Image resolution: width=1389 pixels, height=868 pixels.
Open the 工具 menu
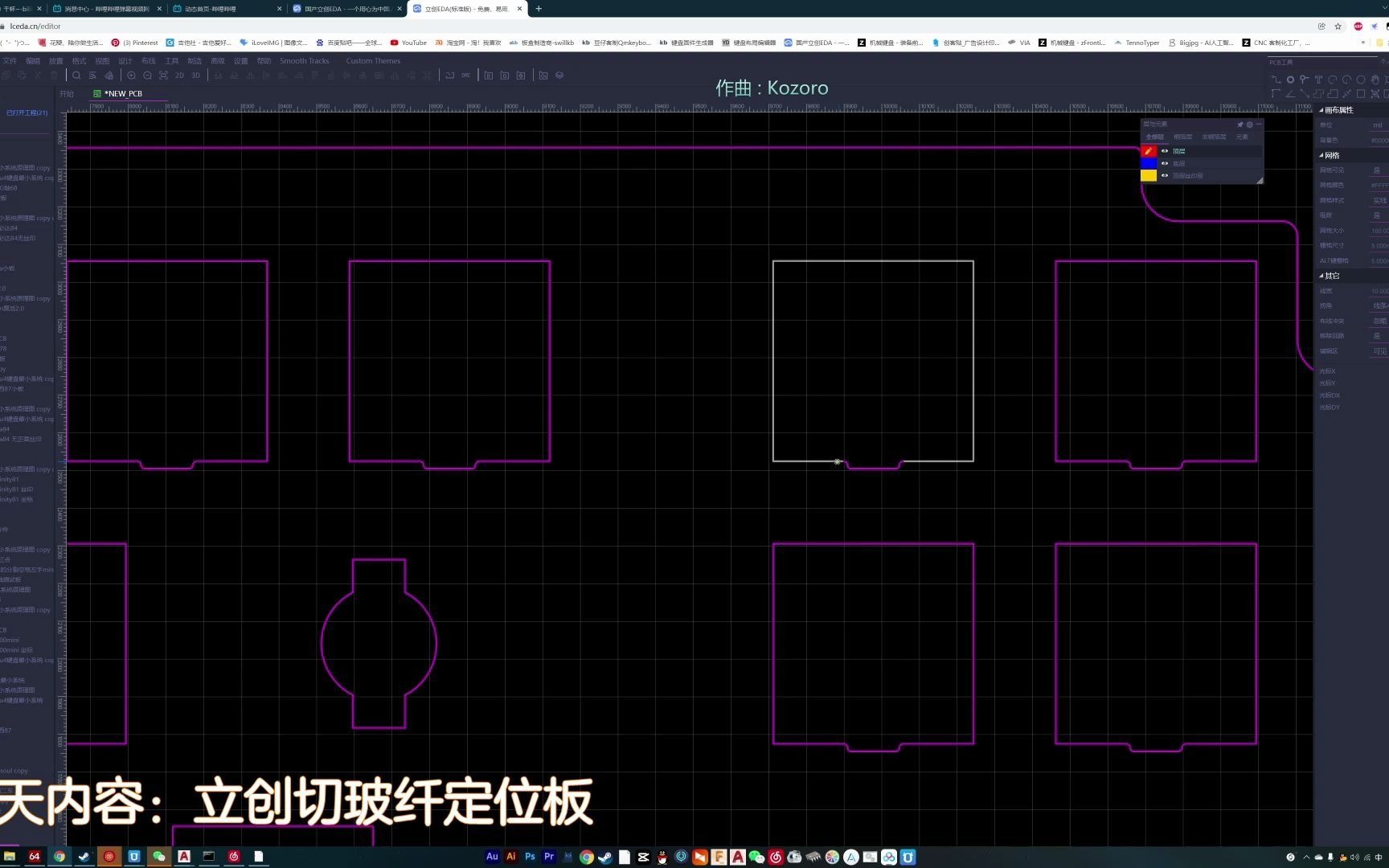point(172,61)
